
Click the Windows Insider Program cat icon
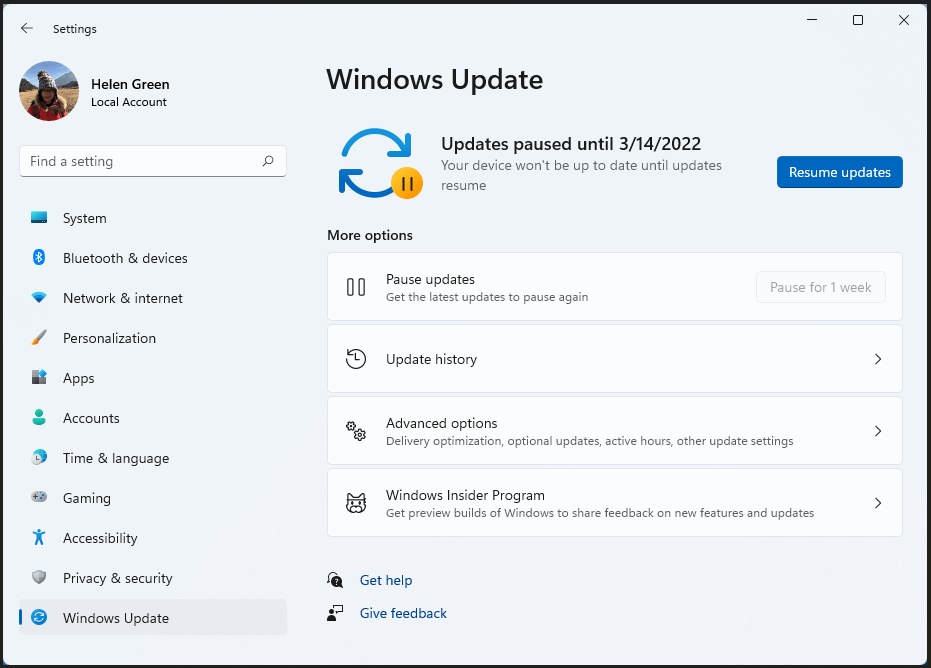[356, 503]
